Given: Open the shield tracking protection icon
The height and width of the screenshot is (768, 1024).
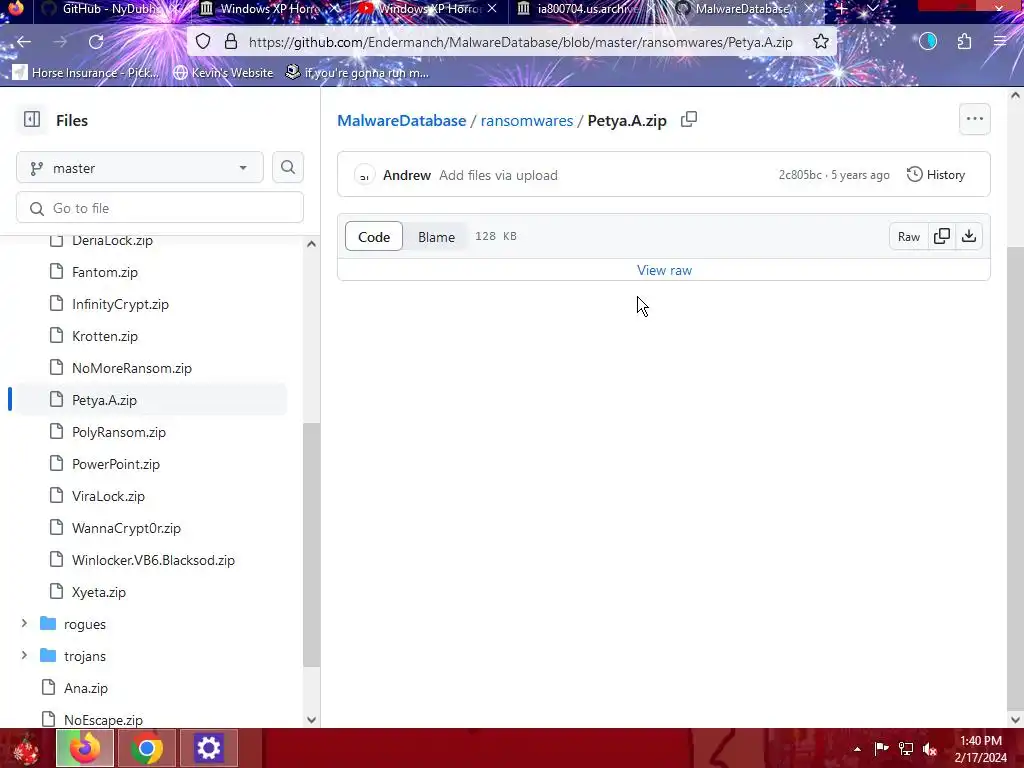Looking at the screenshot, I should (203, 42).
